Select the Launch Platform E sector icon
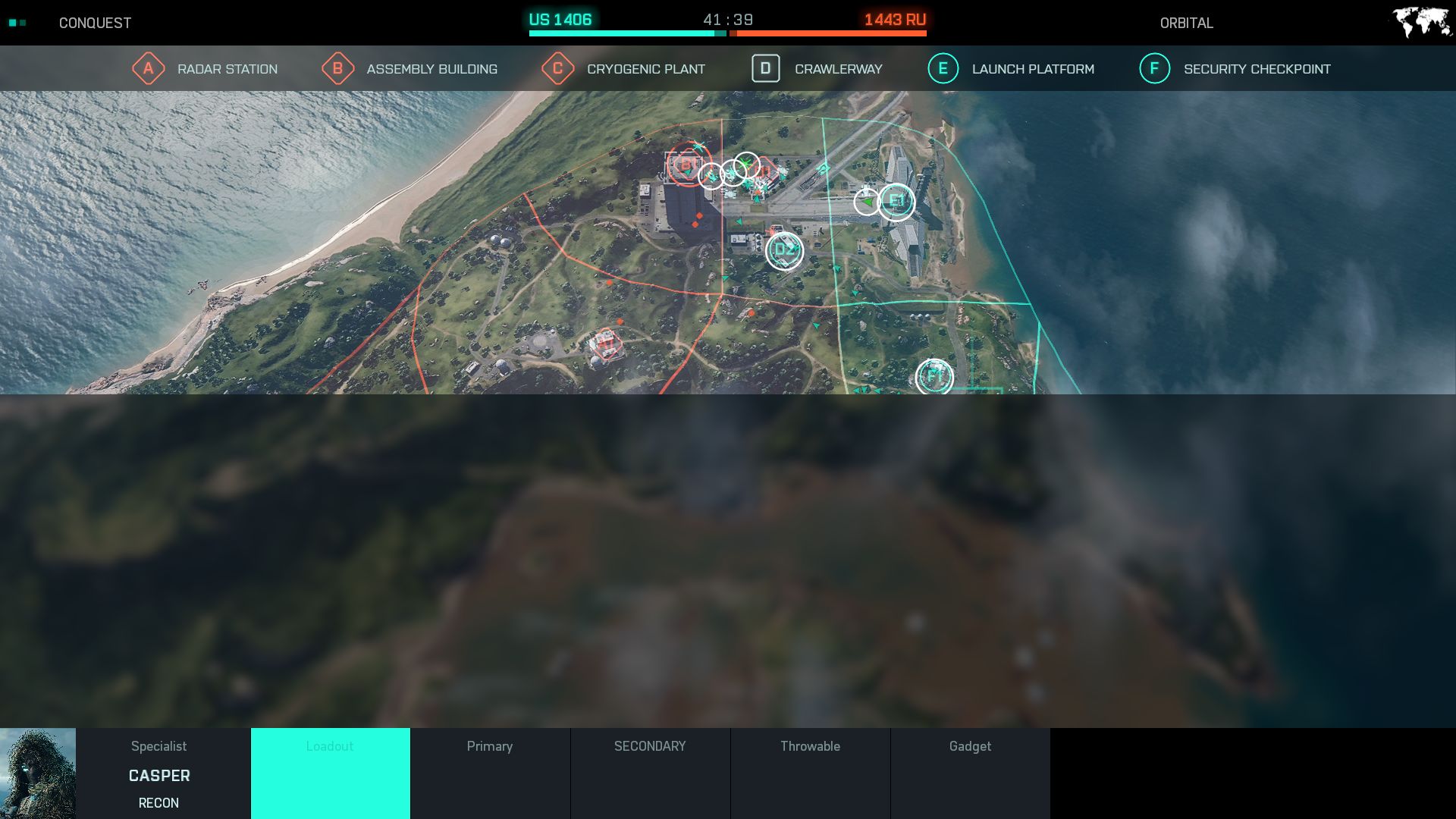Image resolution: width=1456 pixels, height=819 pixels. point(943,69)
